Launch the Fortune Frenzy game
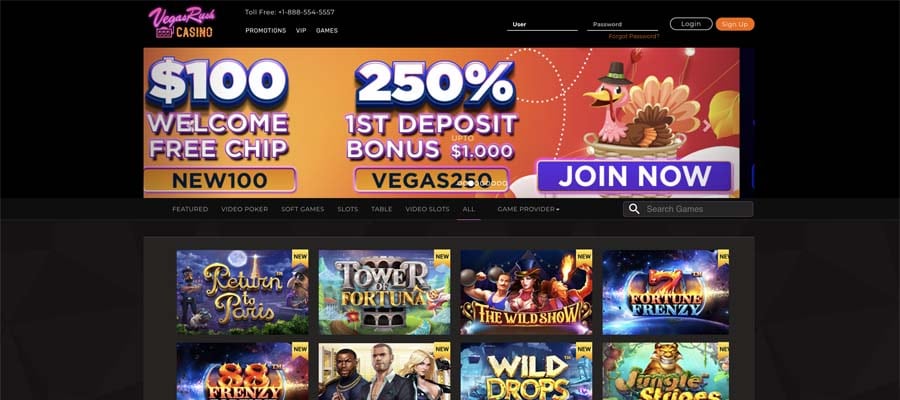 point(666,292)
